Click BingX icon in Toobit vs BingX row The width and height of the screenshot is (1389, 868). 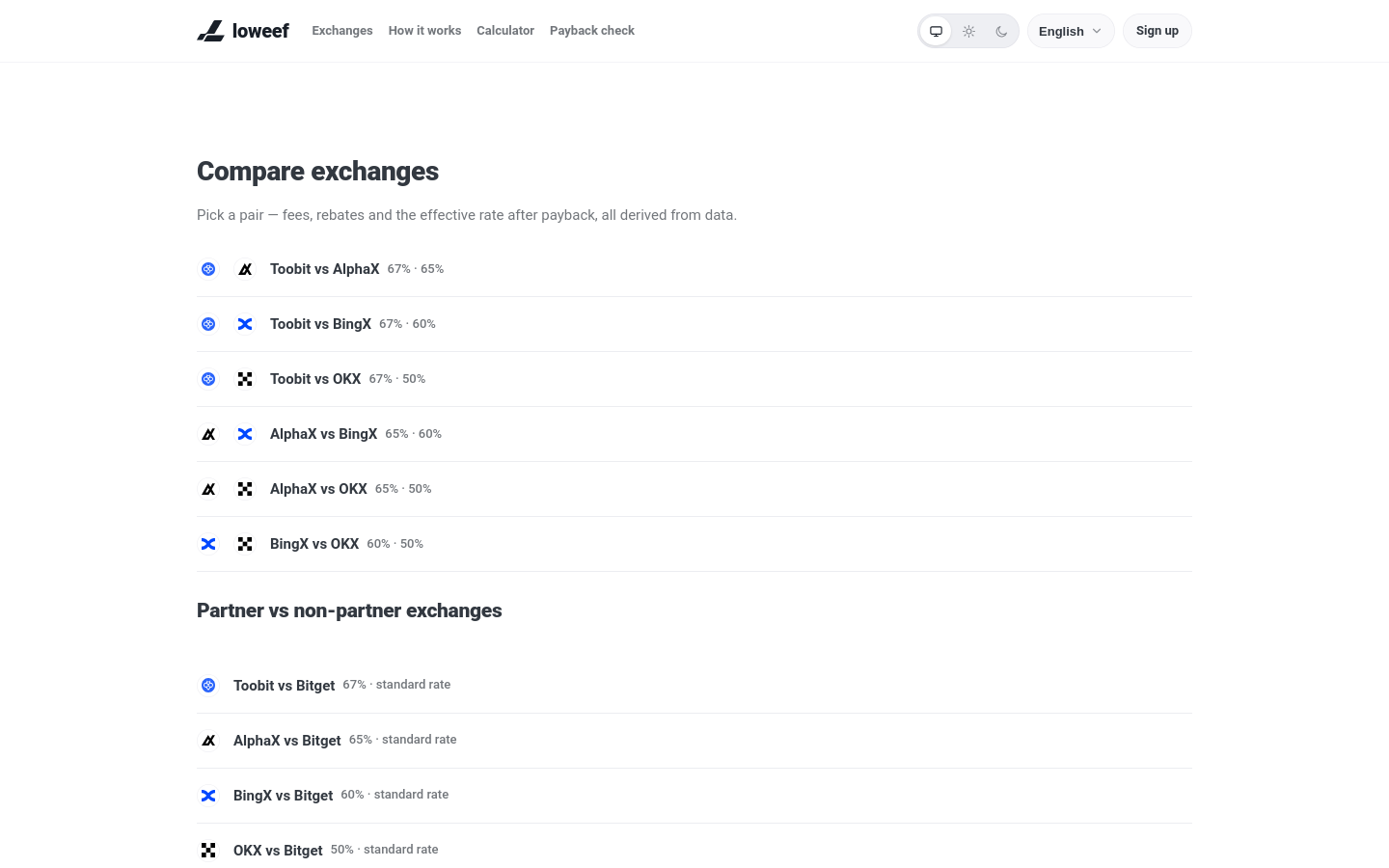(x=245, y=324)
